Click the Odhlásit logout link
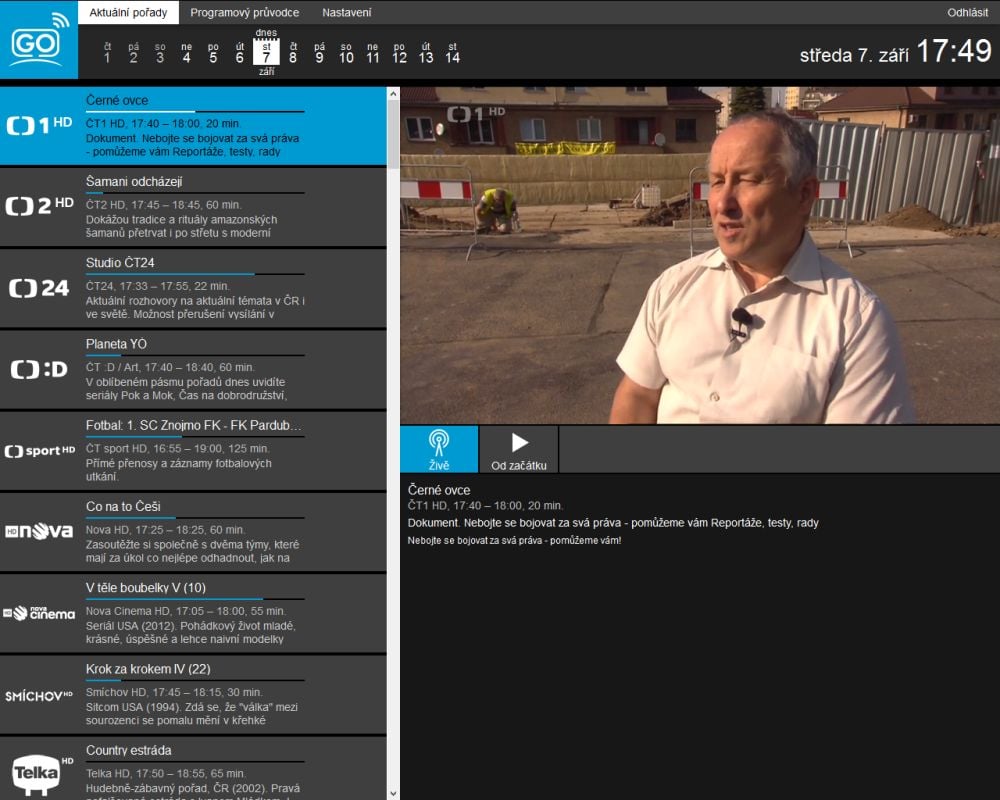This screenshot has width=1000, height=800. pos(967,13)
